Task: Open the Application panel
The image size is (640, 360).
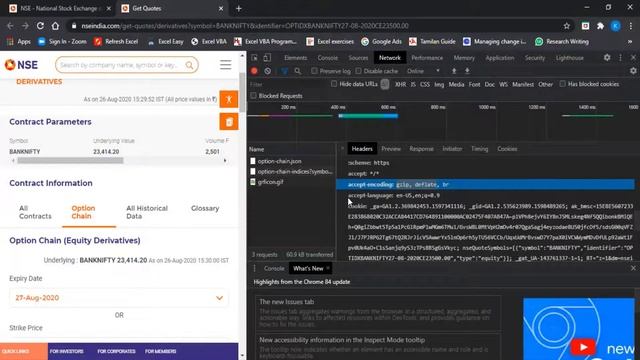Action: tap(500, 58)
